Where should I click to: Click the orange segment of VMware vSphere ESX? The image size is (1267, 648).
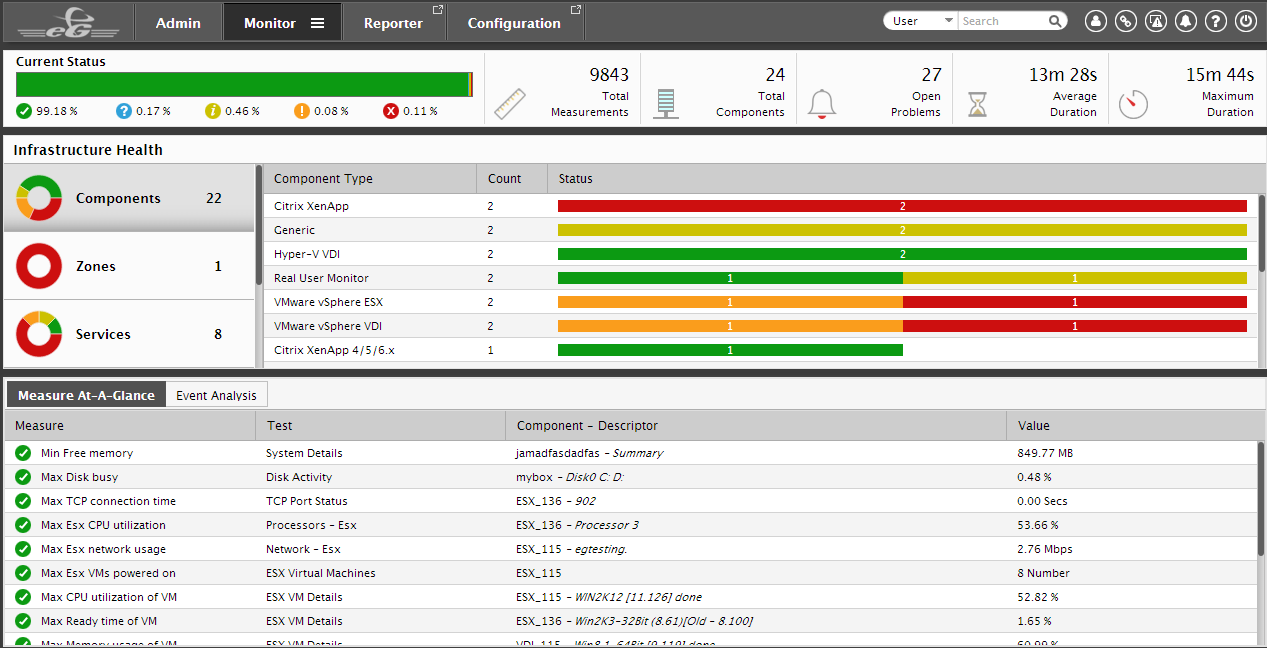pos(730,302)
